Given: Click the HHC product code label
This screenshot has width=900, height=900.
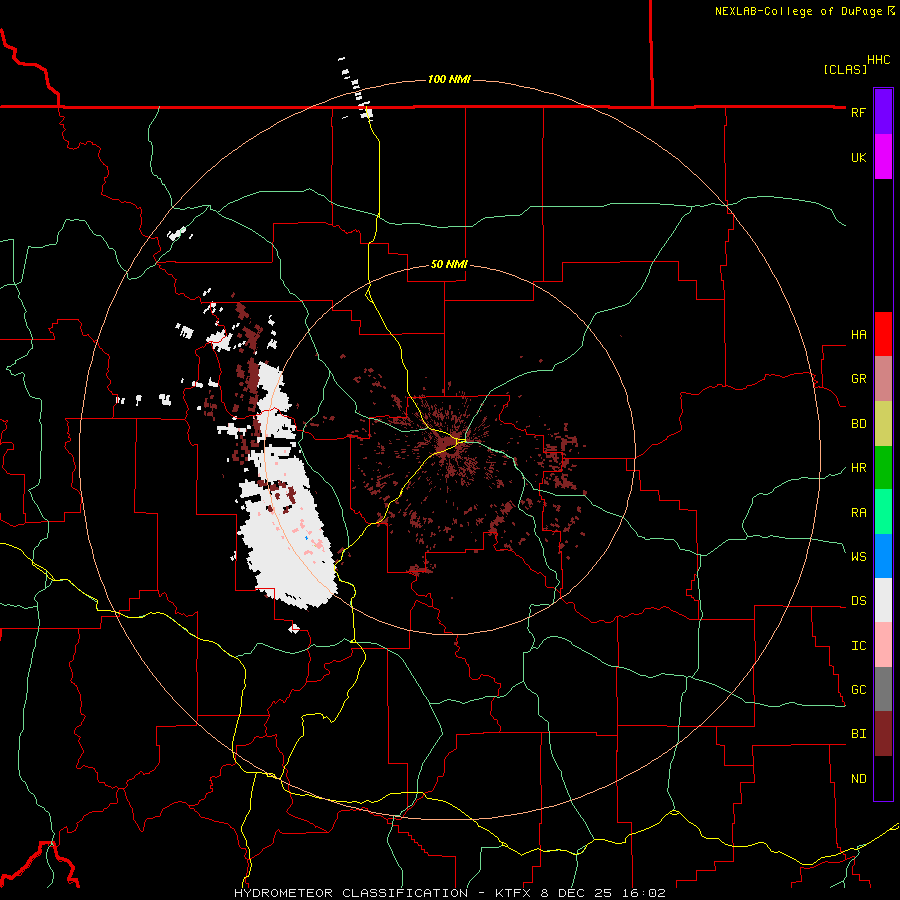Looking at the screenshot, I should coord(879,60).
